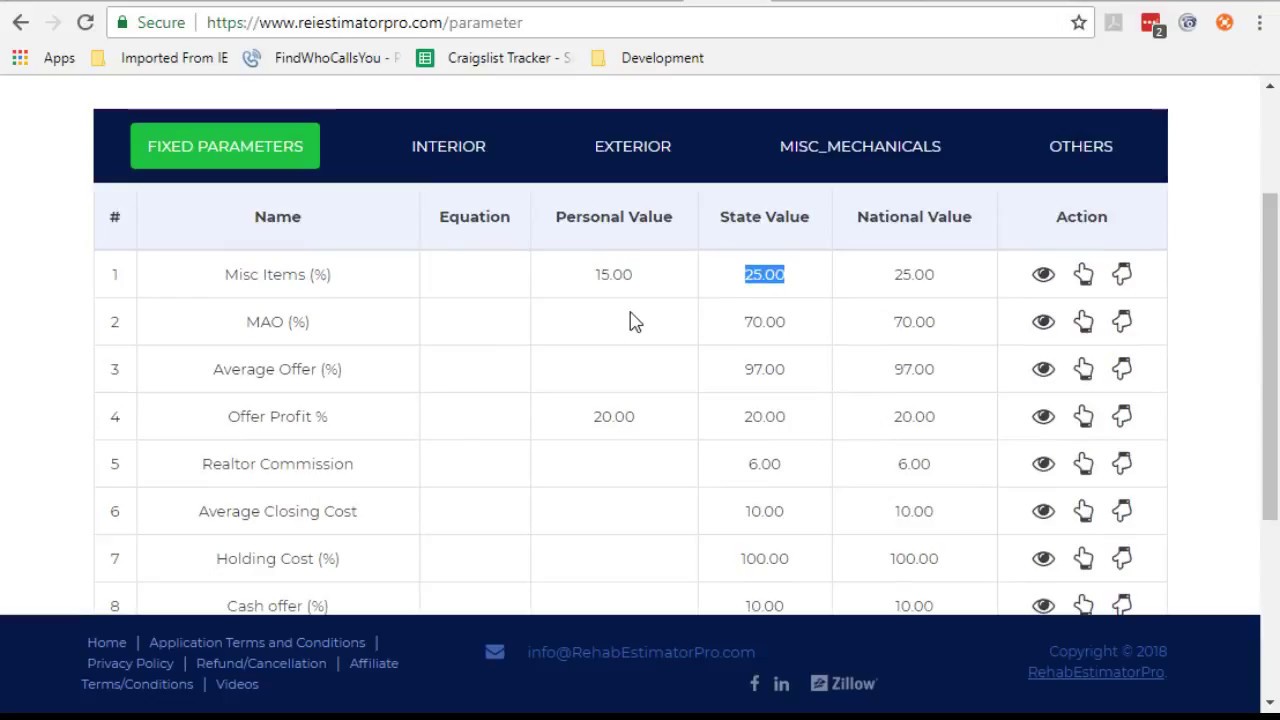Click the Home footer link

click(x=106, y=642)
